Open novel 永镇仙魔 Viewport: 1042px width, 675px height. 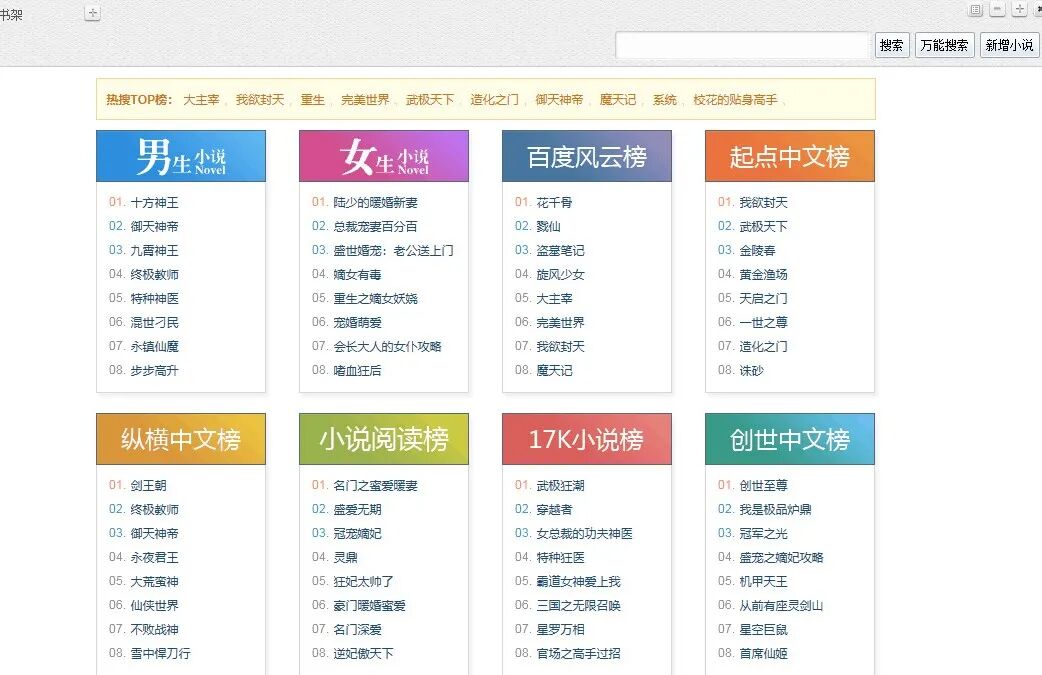tap(154, 346)
